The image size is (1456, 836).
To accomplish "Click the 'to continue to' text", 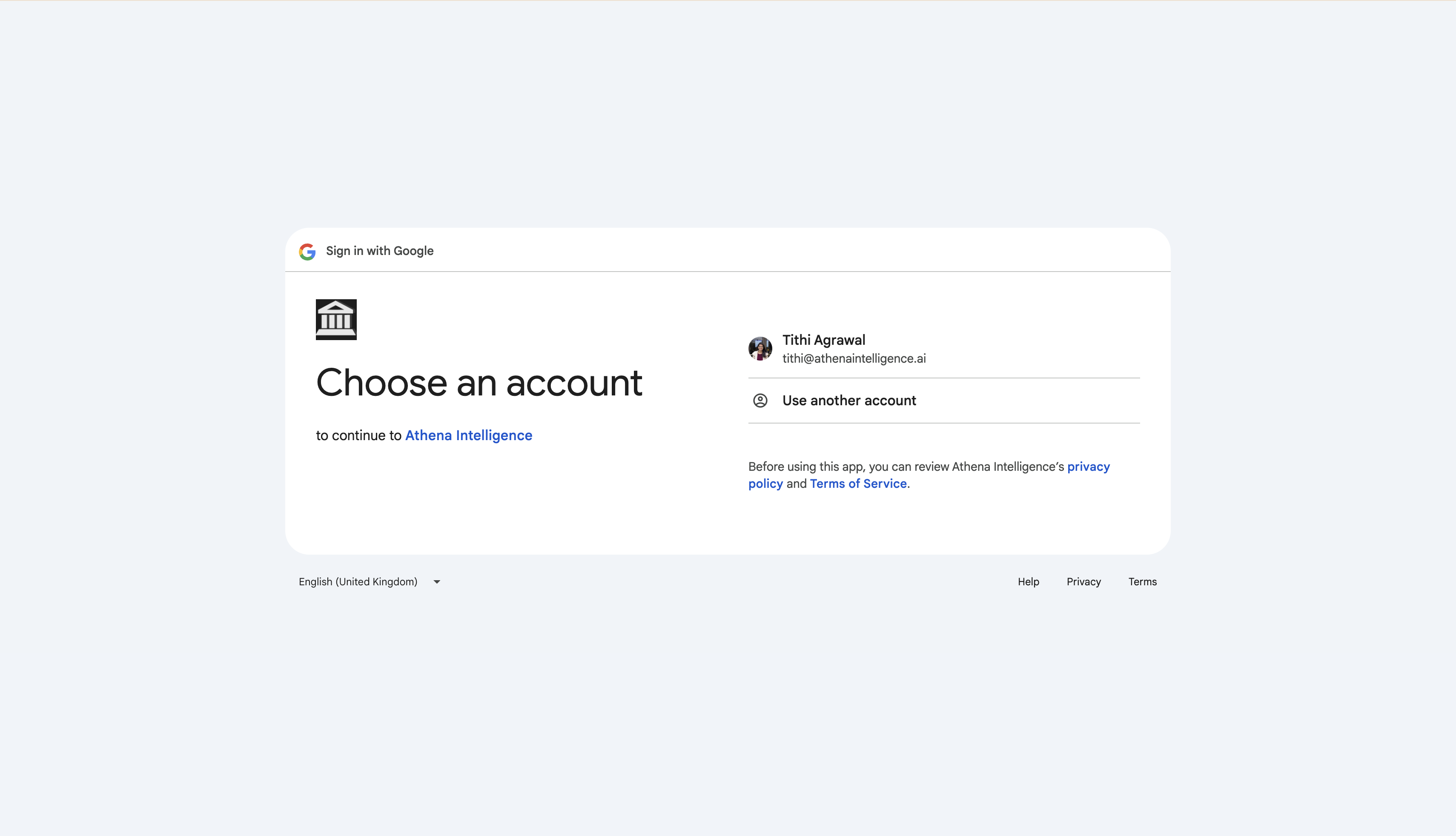I will tap(358, 436).
